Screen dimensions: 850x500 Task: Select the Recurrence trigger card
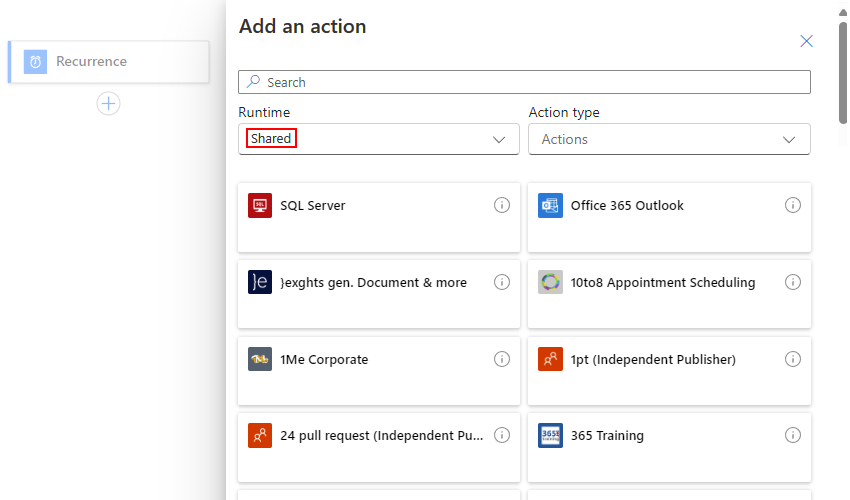point(108,62)
